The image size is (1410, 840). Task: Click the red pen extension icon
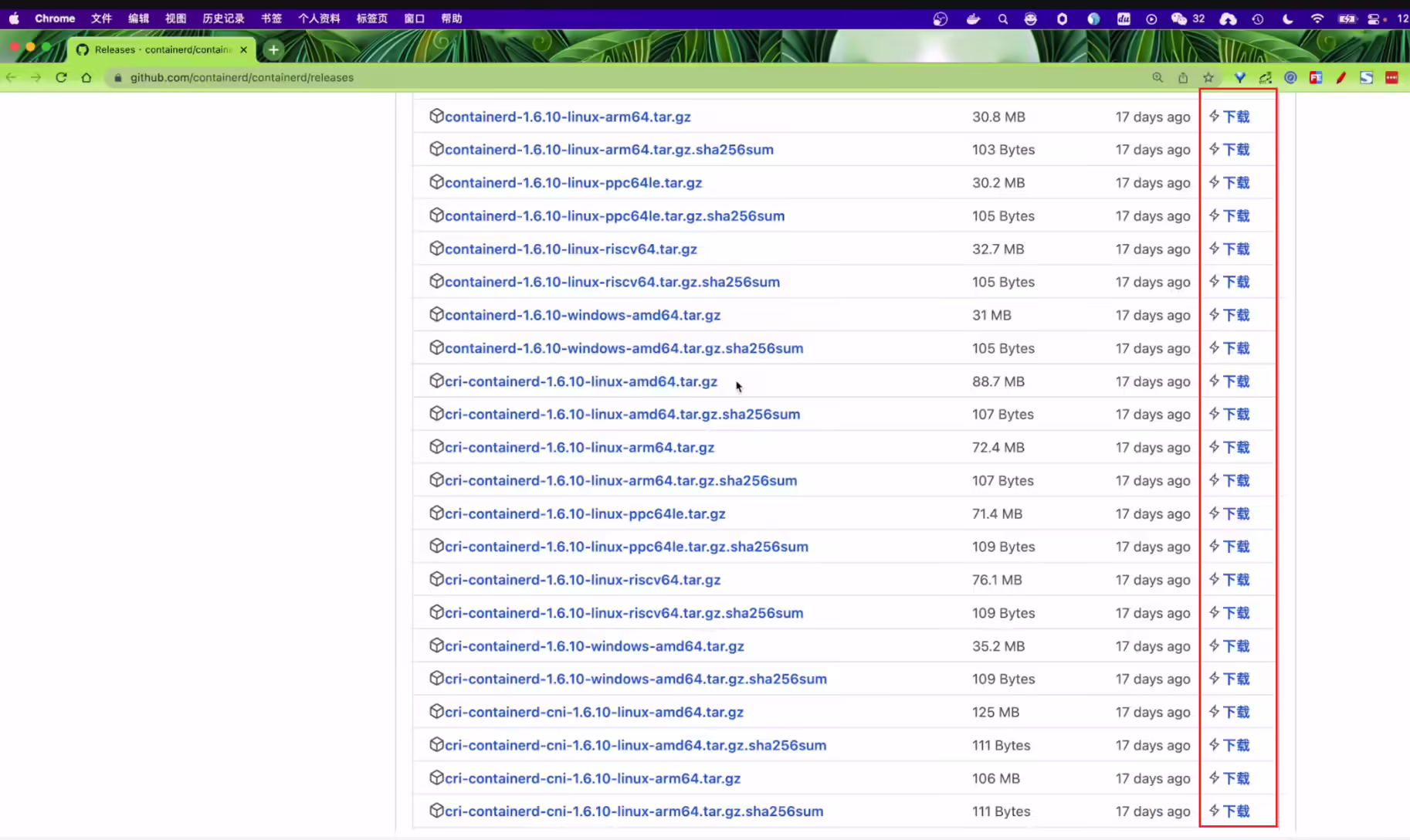(x=1341, y=77)
